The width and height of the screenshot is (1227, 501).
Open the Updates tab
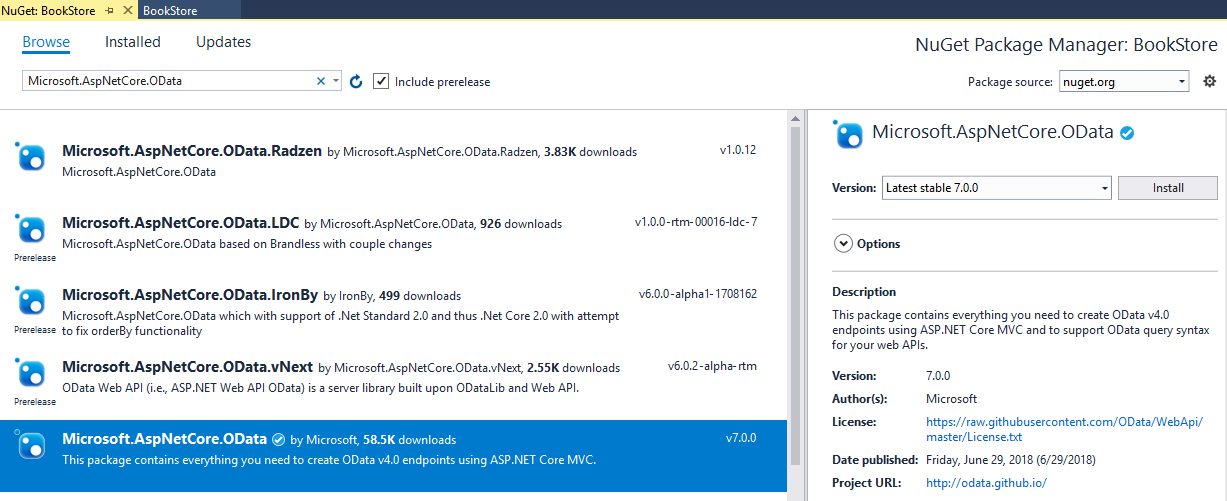click(224, 42)
